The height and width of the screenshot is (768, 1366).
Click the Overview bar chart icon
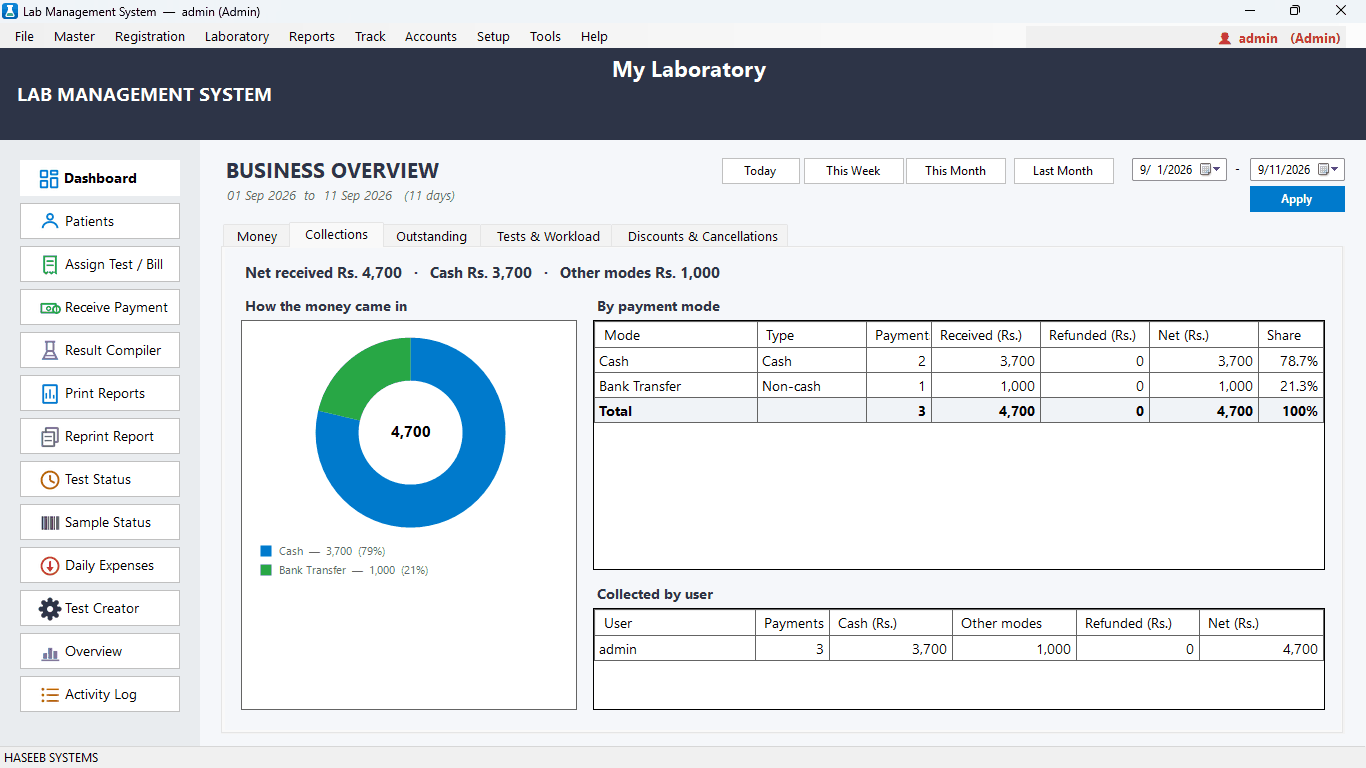[x=49, y=652]
